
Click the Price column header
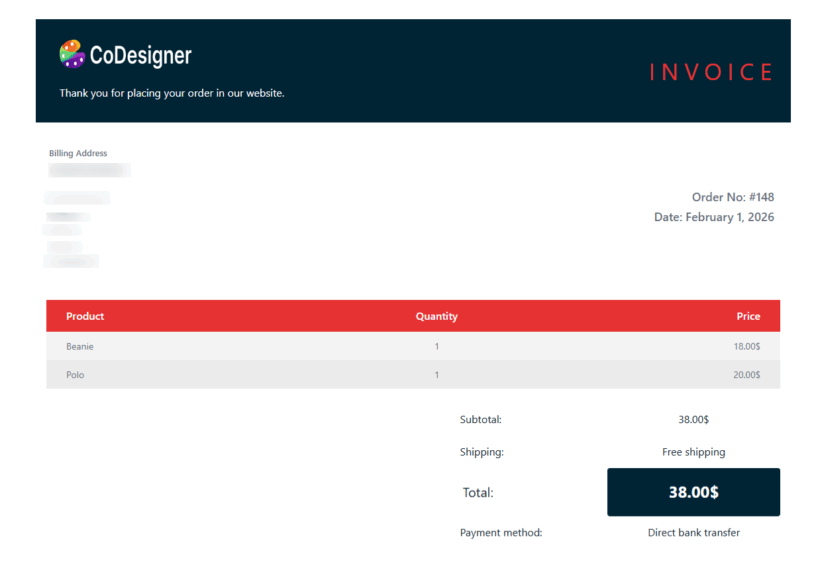pyautogui.click(x=748, y=316)
